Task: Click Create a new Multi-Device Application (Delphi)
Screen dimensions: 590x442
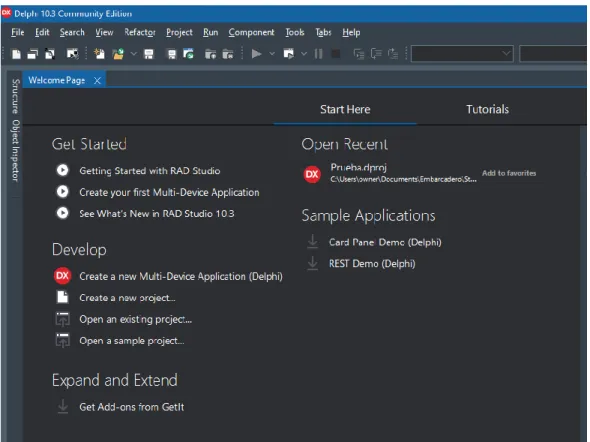Action: (x=181, y=276)
